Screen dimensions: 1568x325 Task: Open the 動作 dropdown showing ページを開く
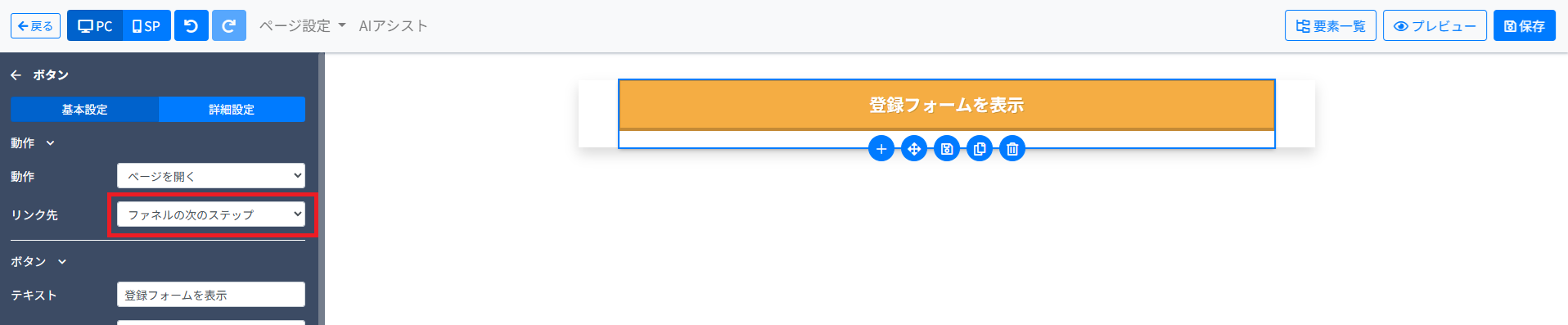tap(211, 176)
